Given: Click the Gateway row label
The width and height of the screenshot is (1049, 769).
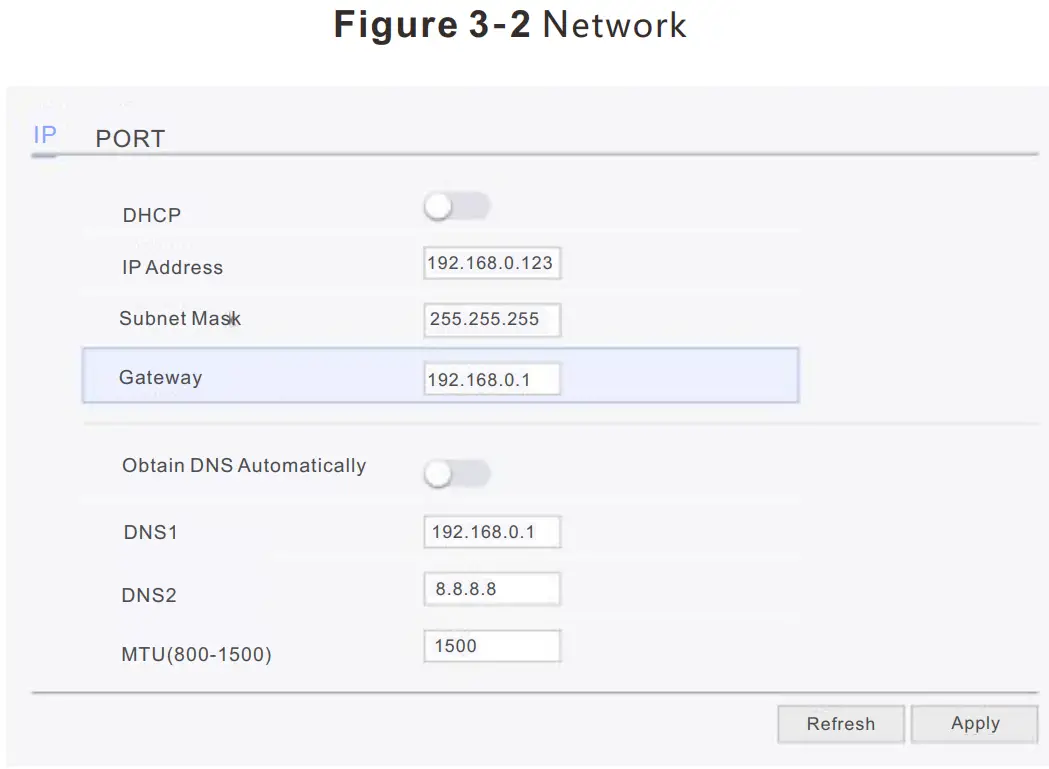Looking at the screenshot, I should click(x=160, y=378).
